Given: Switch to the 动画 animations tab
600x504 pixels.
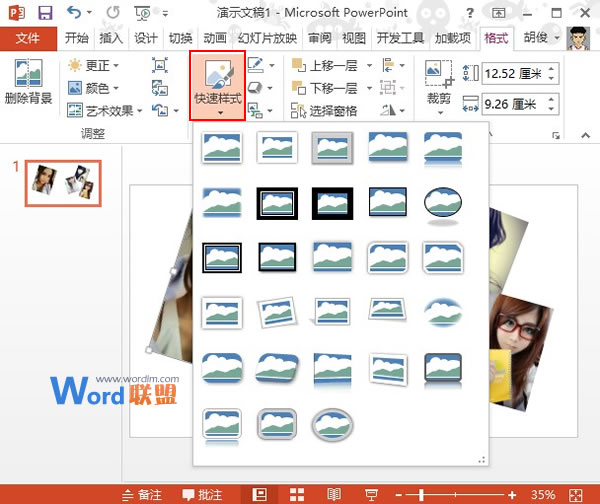Looking at the screenshot, I should tap(215, 38).
